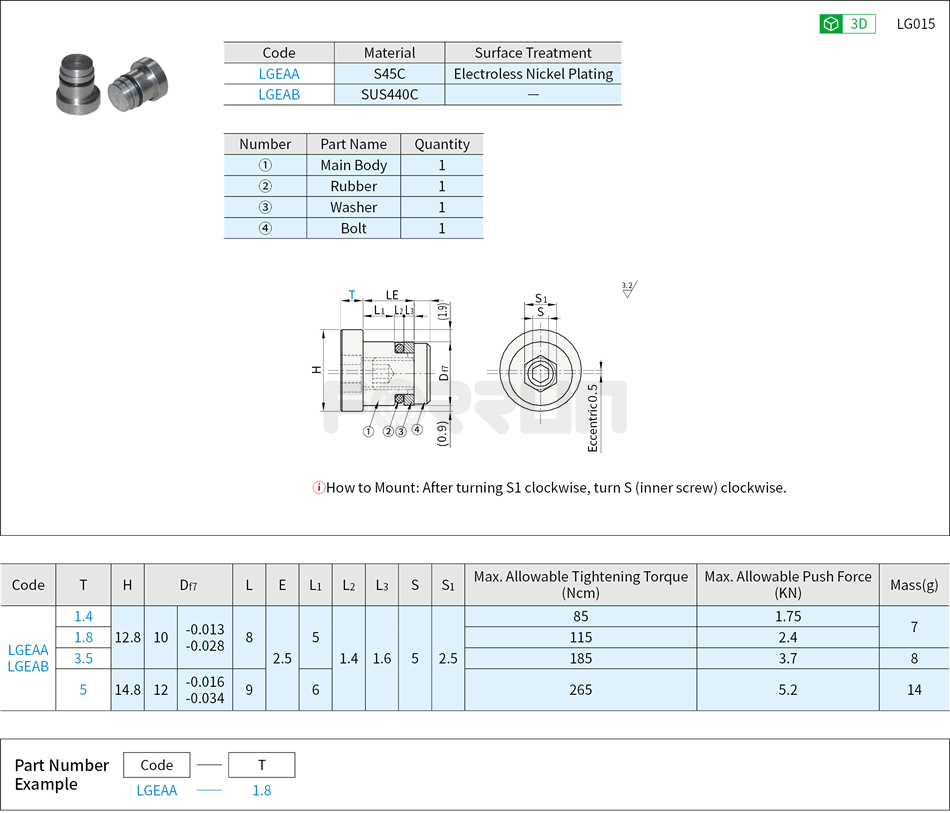Click torque value 115 in spec table
Viewport: 950px width, 813px height.
click(x=580, y=637)
